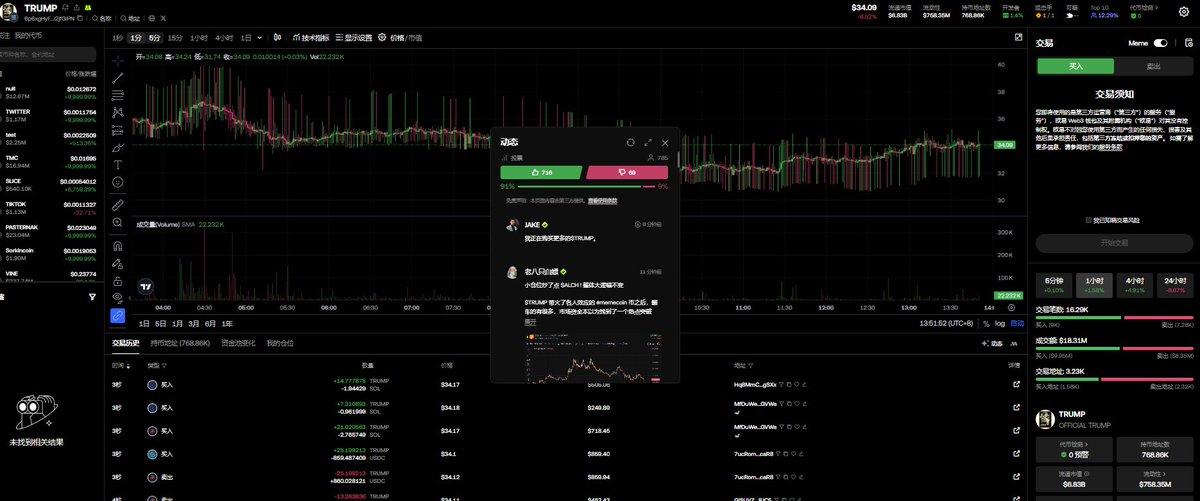
Task: Click the blue link icon in chart toolbar
Action: point(118,315)
